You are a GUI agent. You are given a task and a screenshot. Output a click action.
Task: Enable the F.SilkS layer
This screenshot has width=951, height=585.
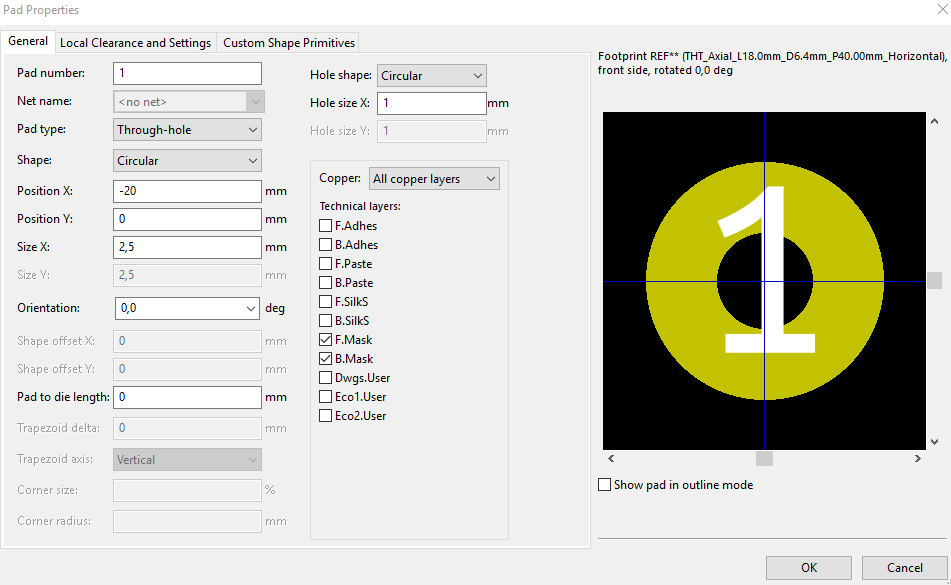point(325,301)
